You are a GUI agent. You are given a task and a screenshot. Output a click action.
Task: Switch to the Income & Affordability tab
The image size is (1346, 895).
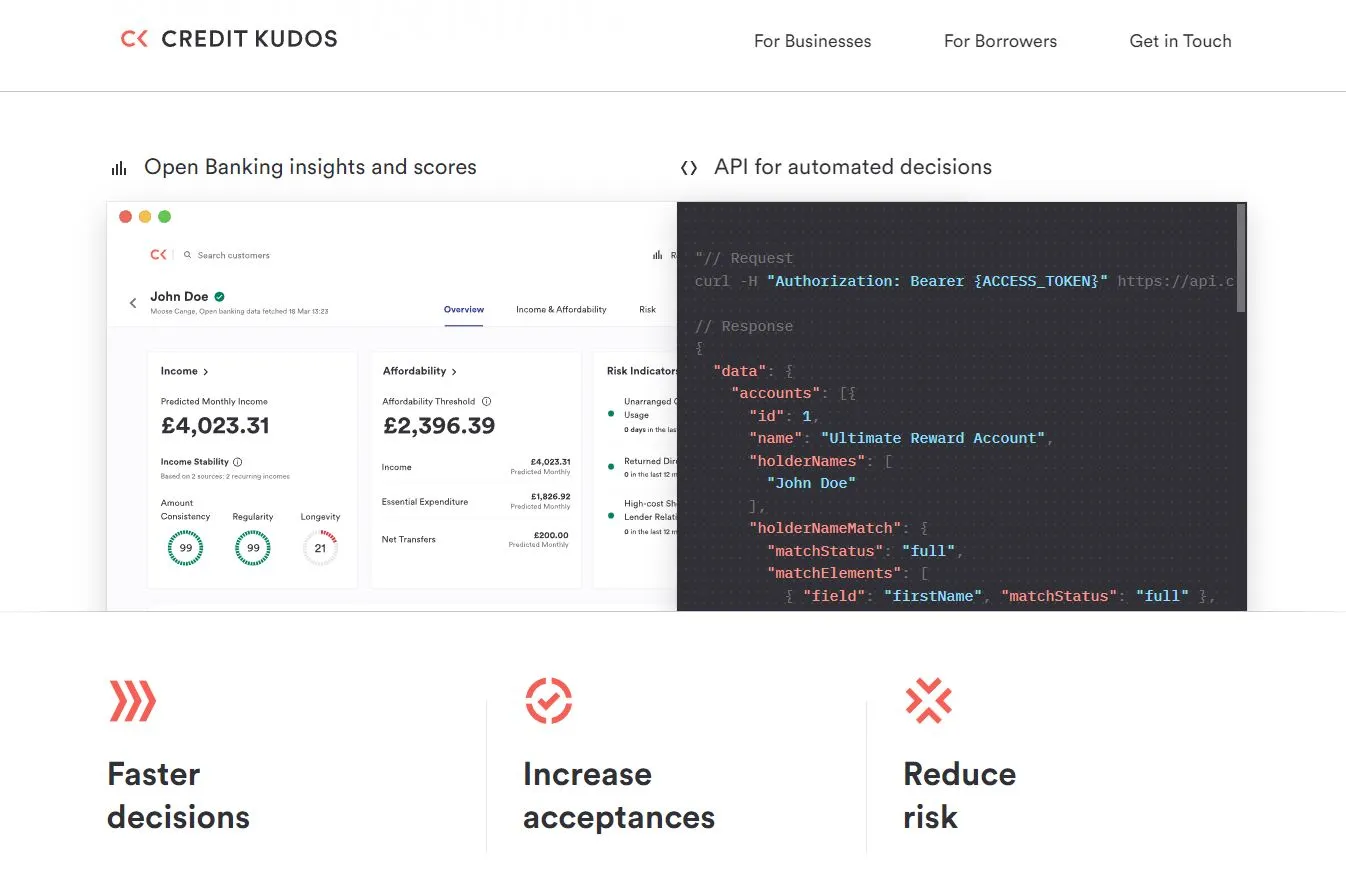560,309
